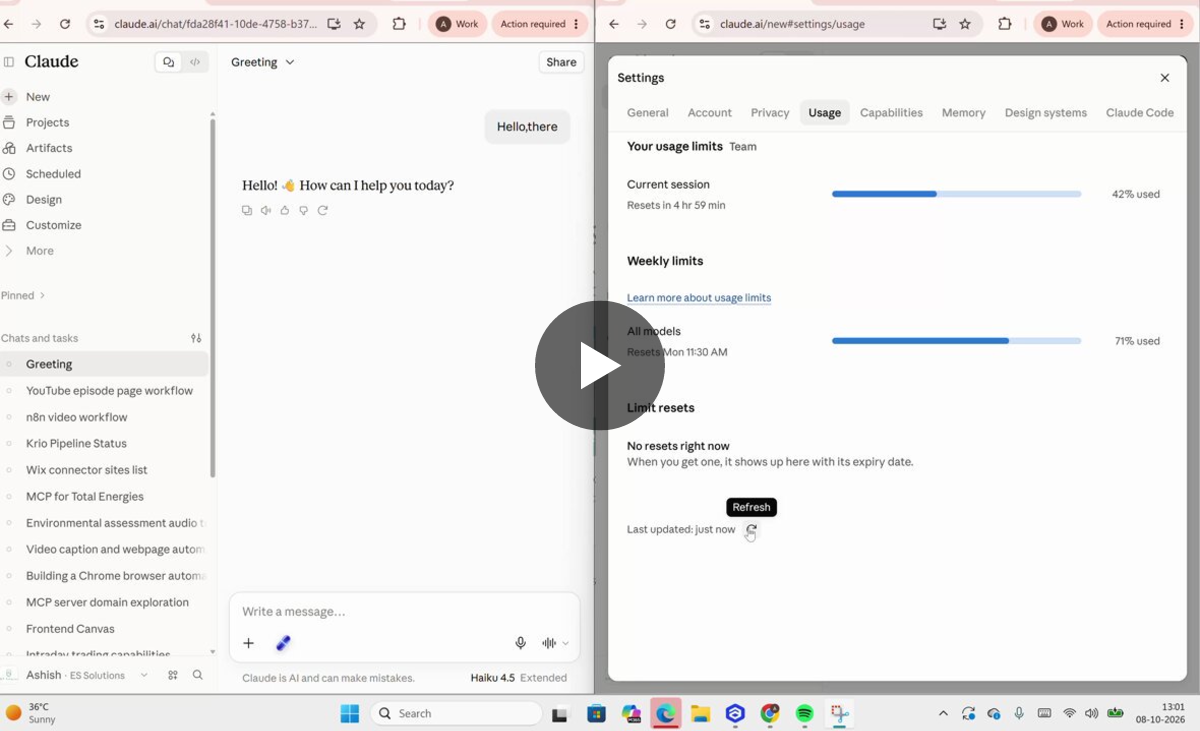Click the plus icon in the message composer
Image resolution: width=1200 pixels, height=731 pixels.
click(249, 643)
